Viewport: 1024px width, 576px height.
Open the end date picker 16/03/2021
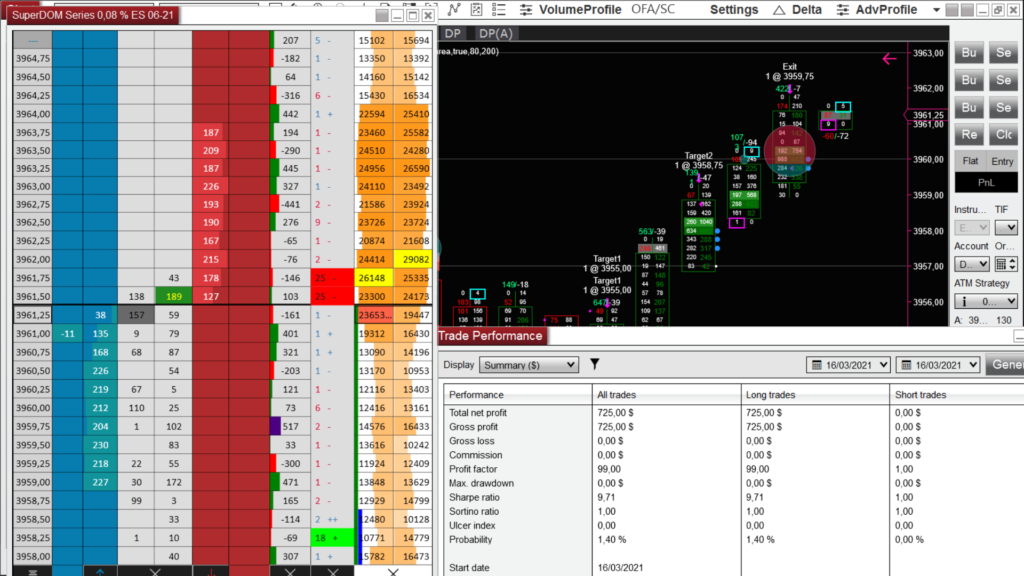(938, 365)
